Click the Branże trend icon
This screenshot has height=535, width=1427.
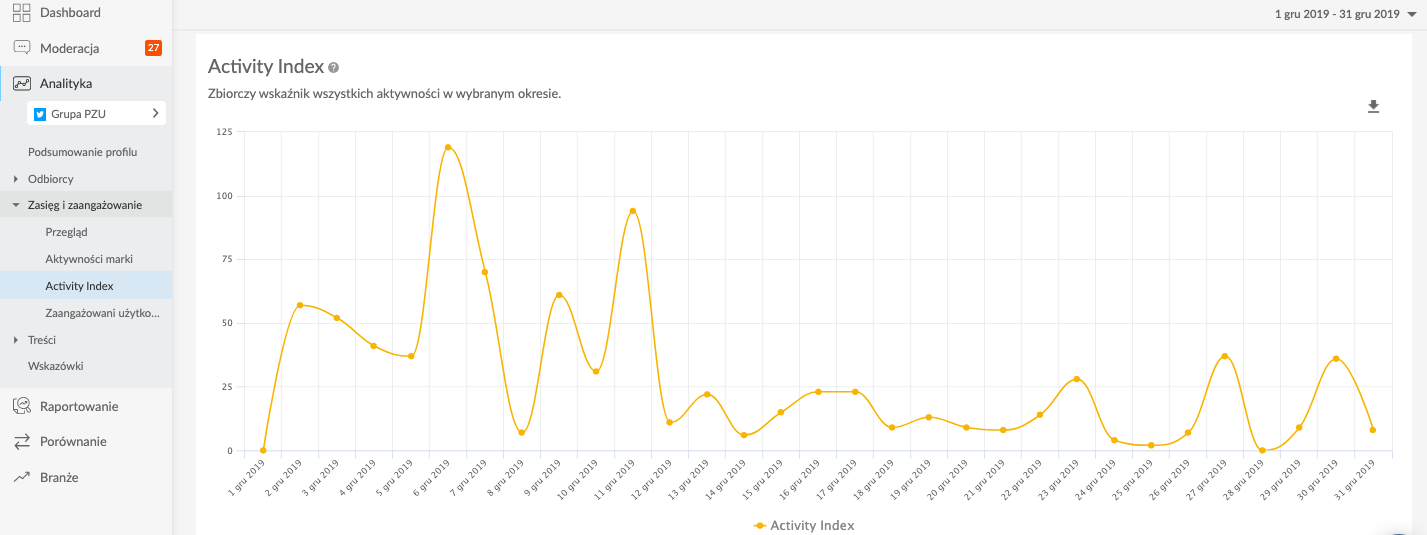[x=21, y=478]
